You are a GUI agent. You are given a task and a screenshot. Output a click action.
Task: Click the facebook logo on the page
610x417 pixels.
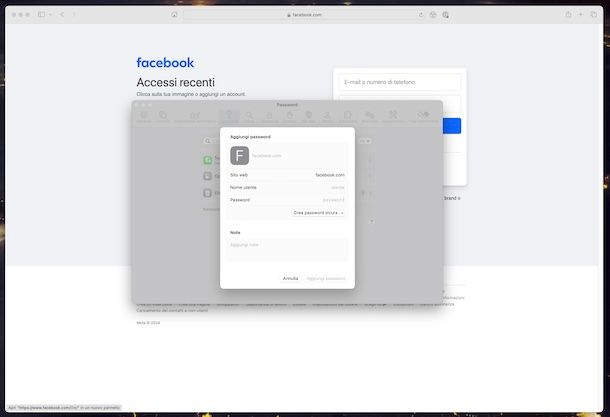click(165, 63)
